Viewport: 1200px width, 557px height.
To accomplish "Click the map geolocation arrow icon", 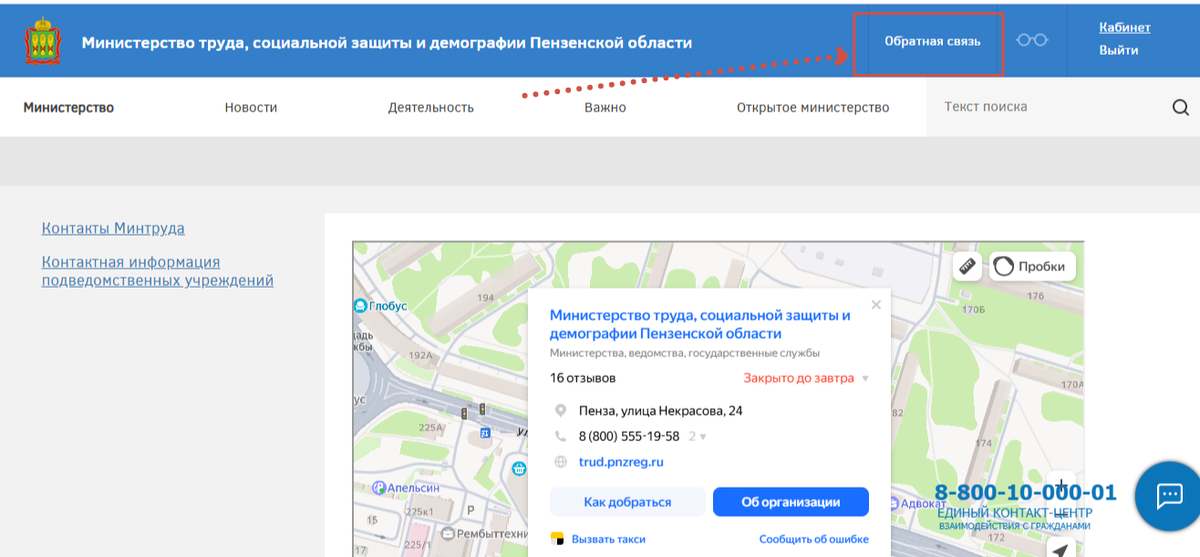I will [1061, 550].
